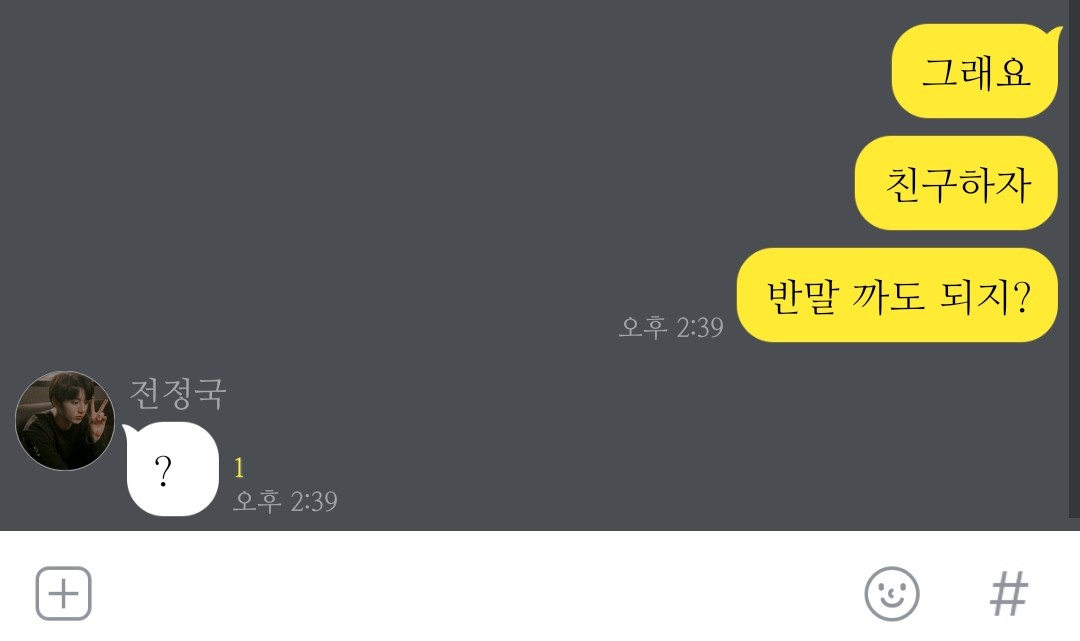Click the pointed tail of the white reply bubble
Screen dimensions: 1080x641
click(129, 430)
